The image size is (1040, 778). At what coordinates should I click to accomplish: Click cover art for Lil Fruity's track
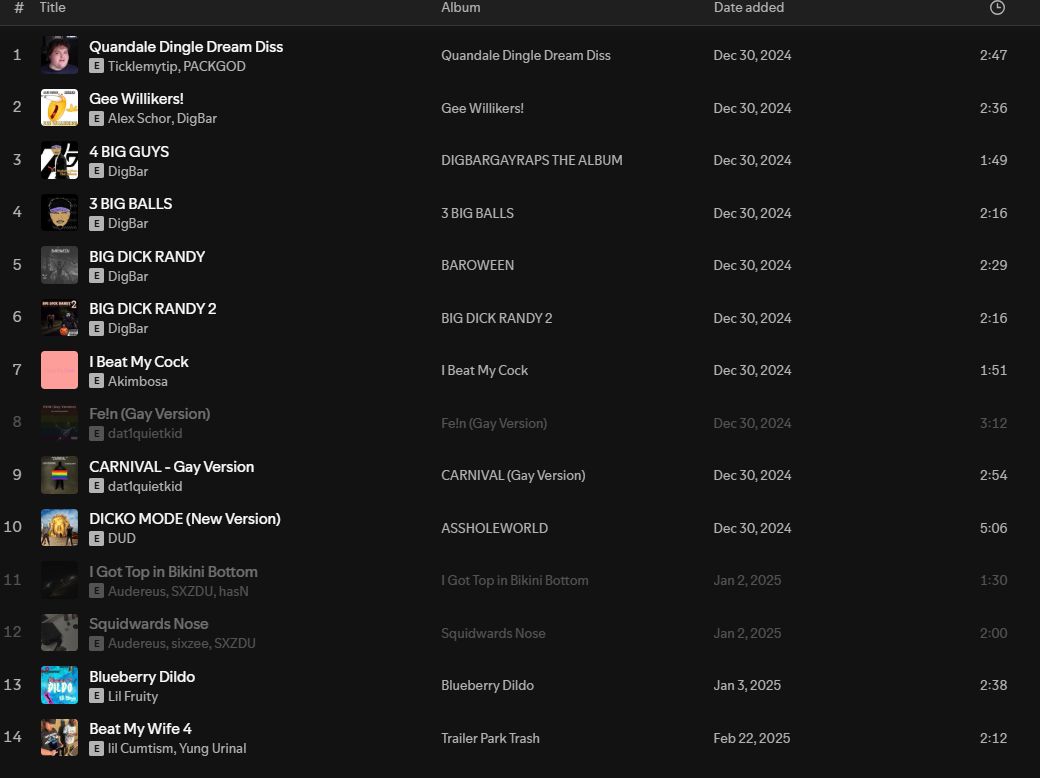pos(59,685)
